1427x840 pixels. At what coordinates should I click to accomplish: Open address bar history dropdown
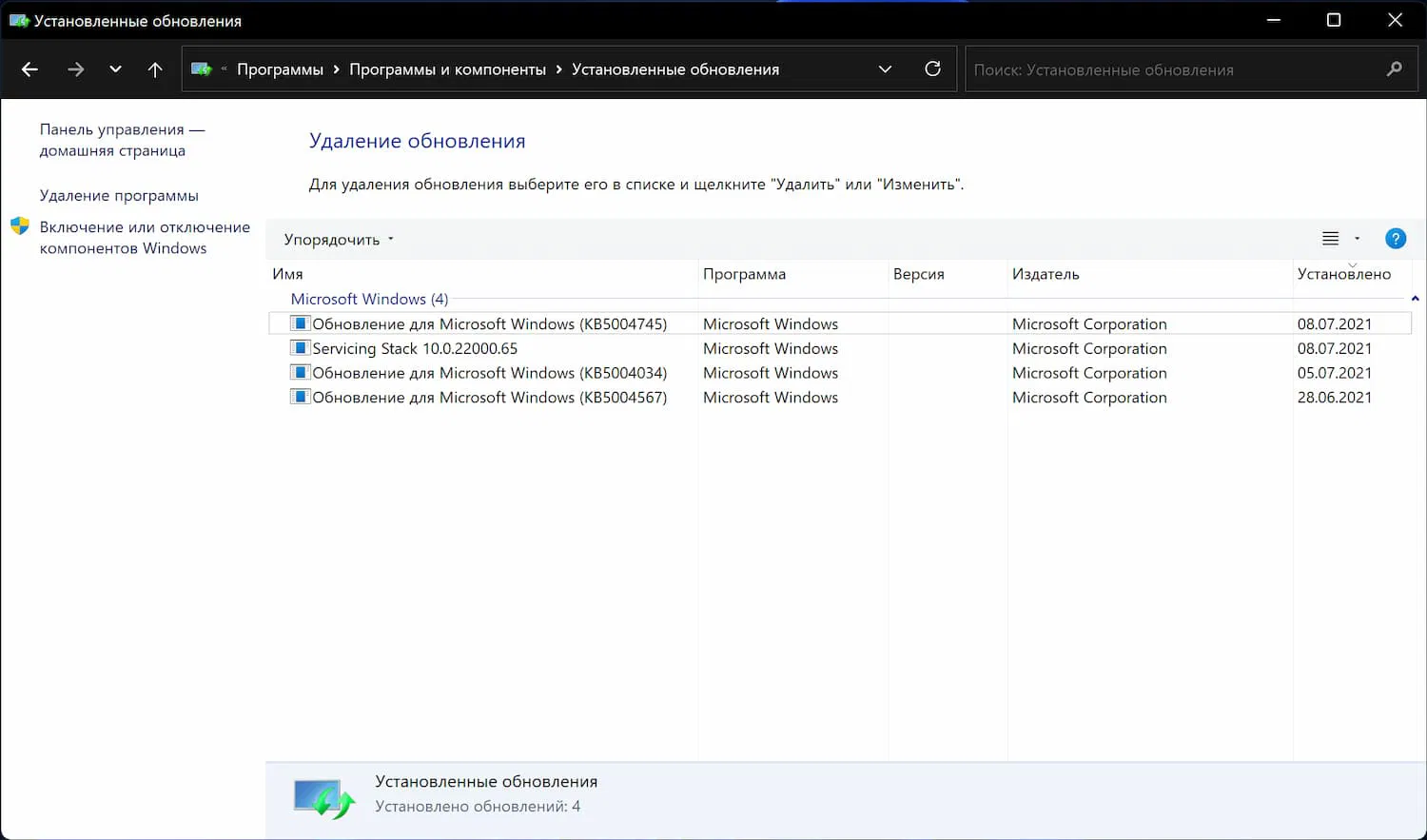(x=885, y=69)
